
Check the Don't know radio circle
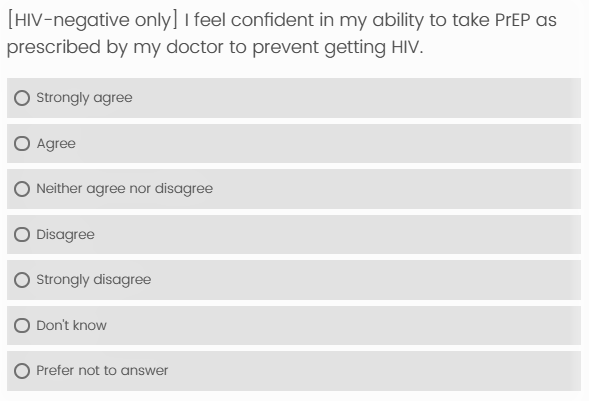(x=22, y=325)
